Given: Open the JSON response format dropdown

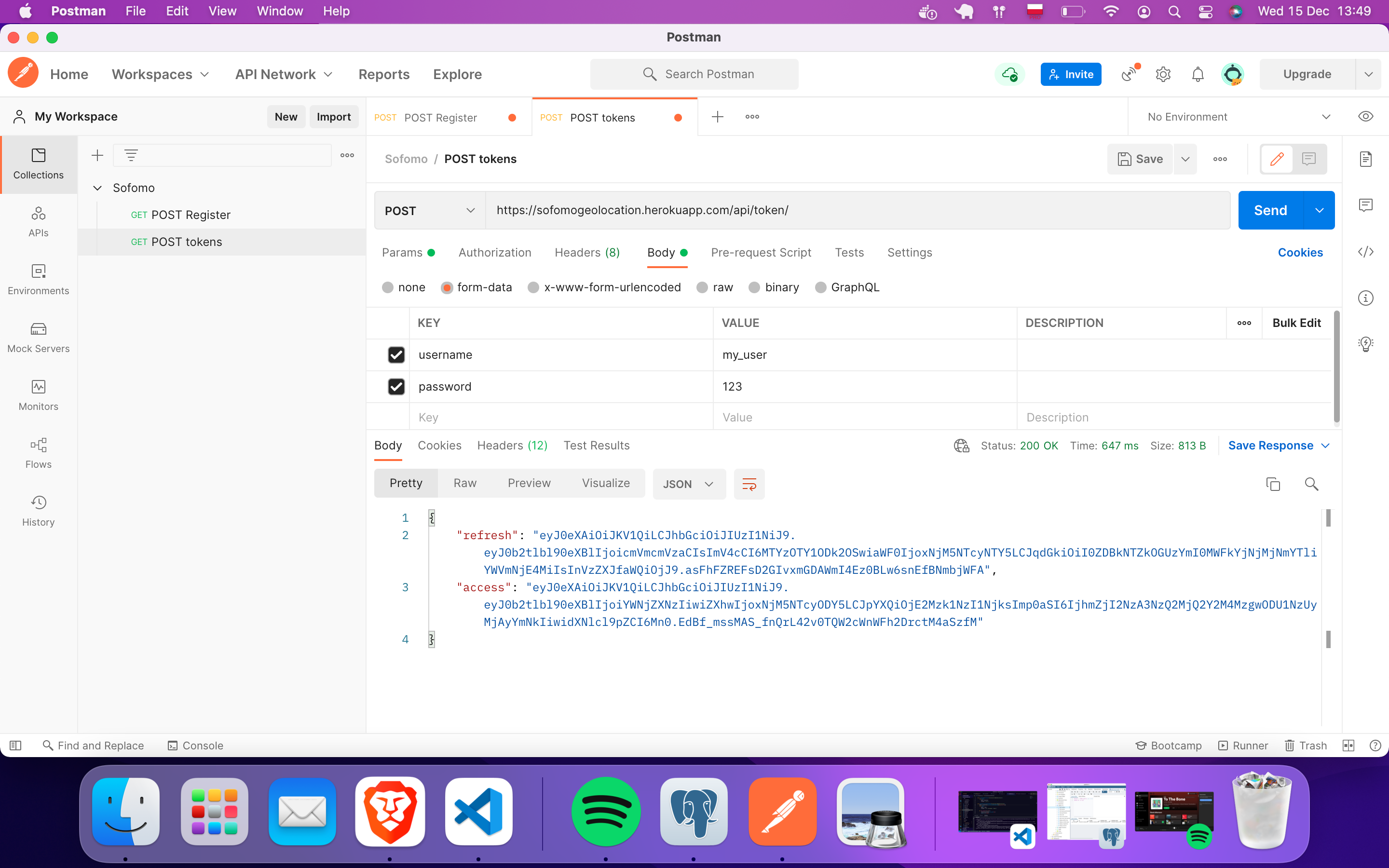Looking at the screenshot, I should (688, 484).
